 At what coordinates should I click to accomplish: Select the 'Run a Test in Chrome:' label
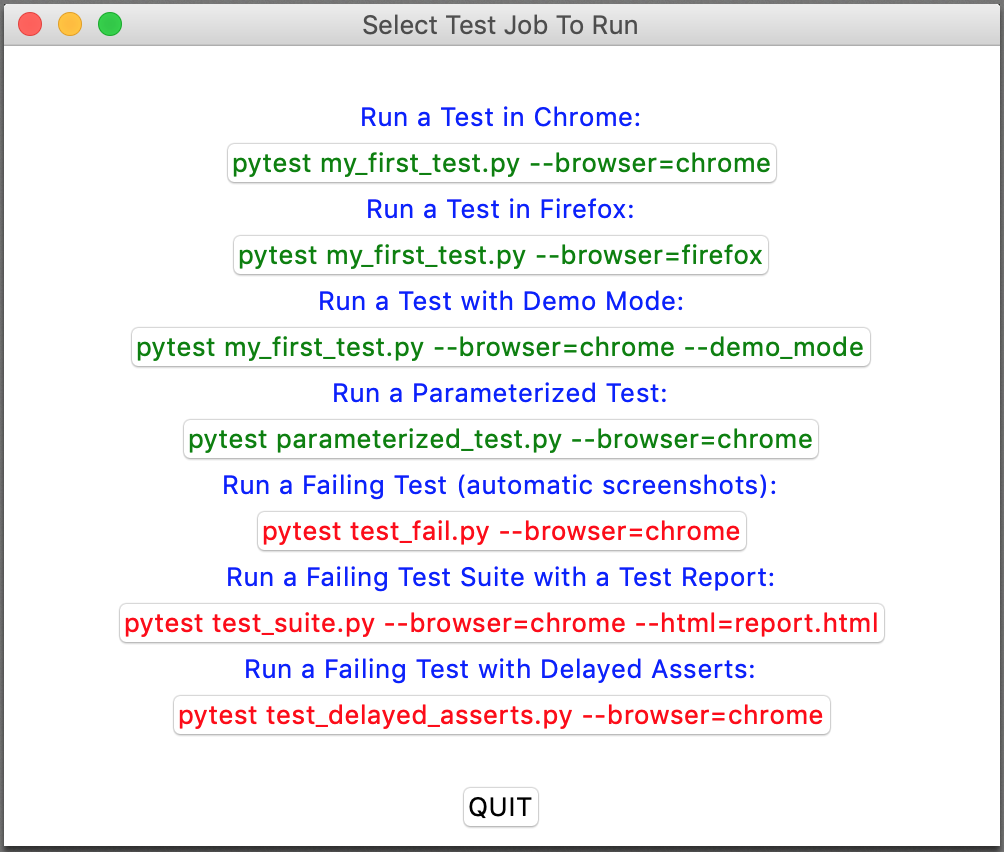[x=500, y=117]
